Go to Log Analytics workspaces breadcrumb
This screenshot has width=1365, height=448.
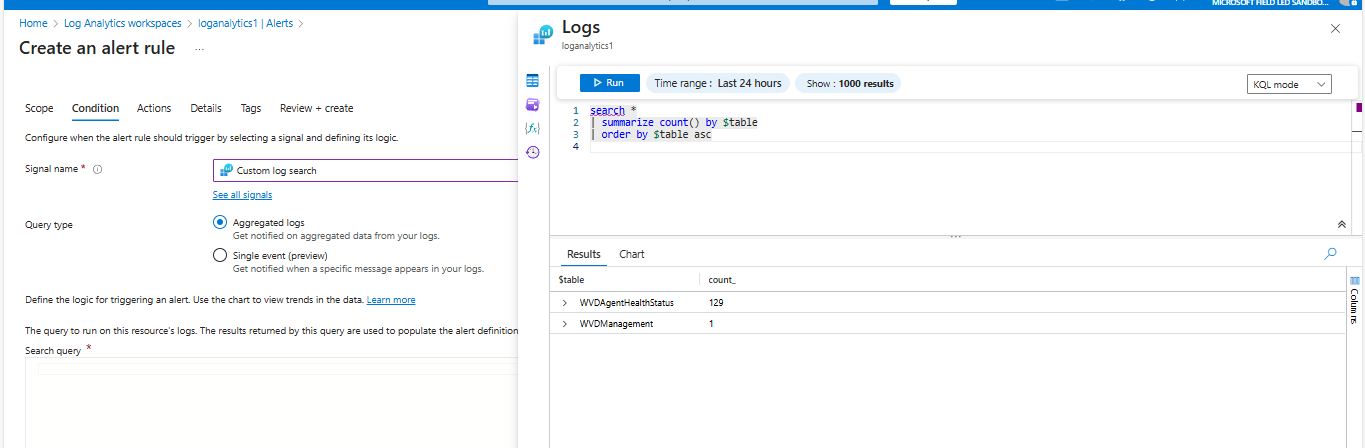pos(123,22)
